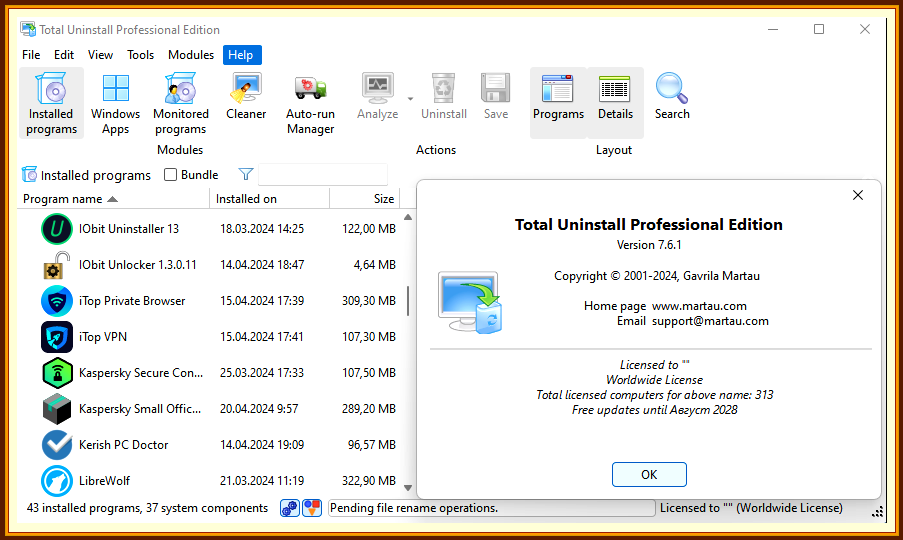Click the About dialog computer logo
Viewport: 903px width, 540px height.
pyautogui.click(x=470, y=302)
